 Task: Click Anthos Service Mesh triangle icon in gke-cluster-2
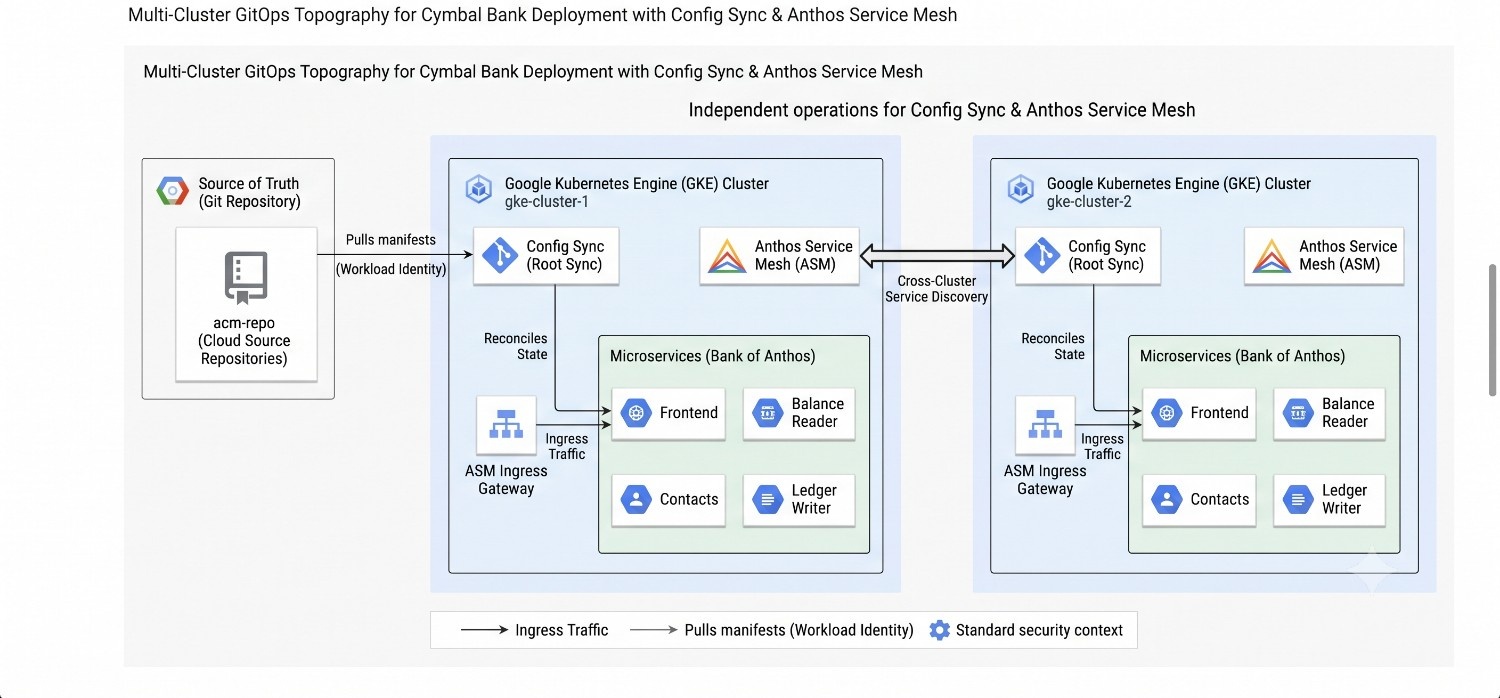(1272, 256)
